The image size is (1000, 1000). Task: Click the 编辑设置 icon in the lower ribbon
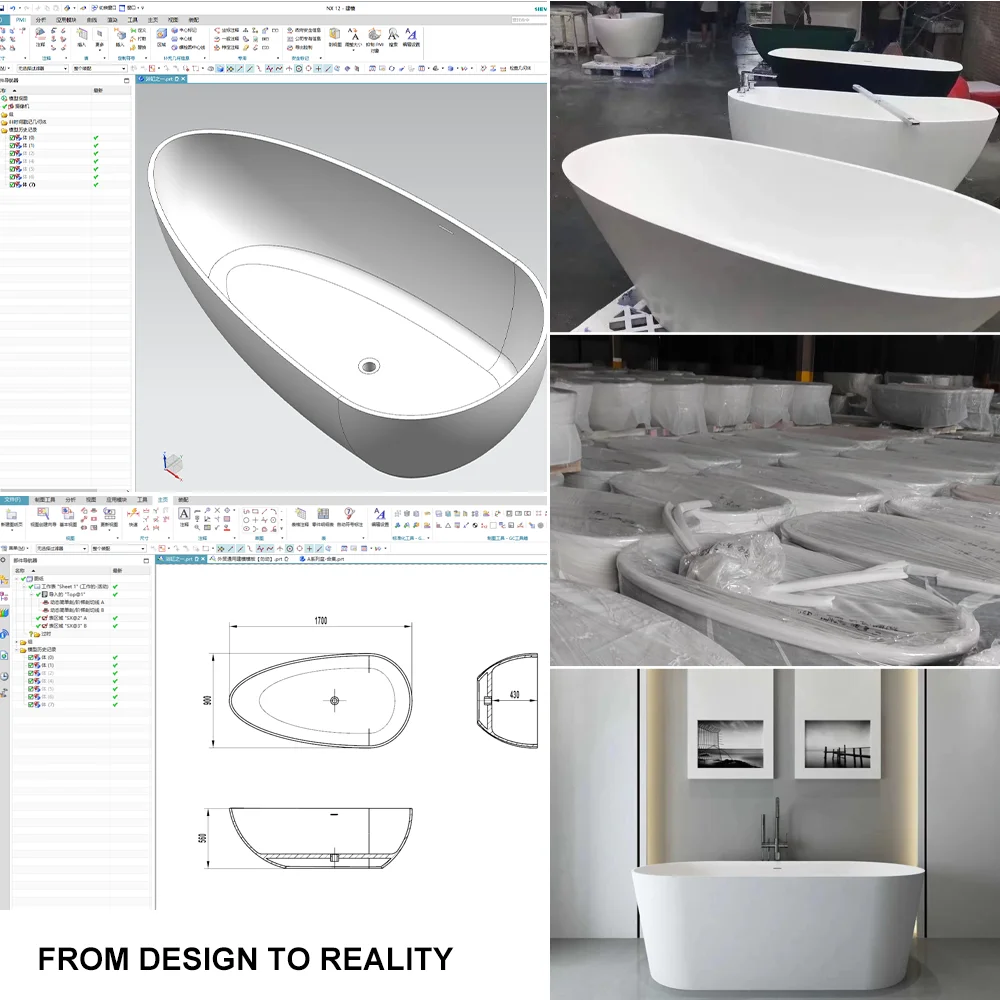coord(381,515)
